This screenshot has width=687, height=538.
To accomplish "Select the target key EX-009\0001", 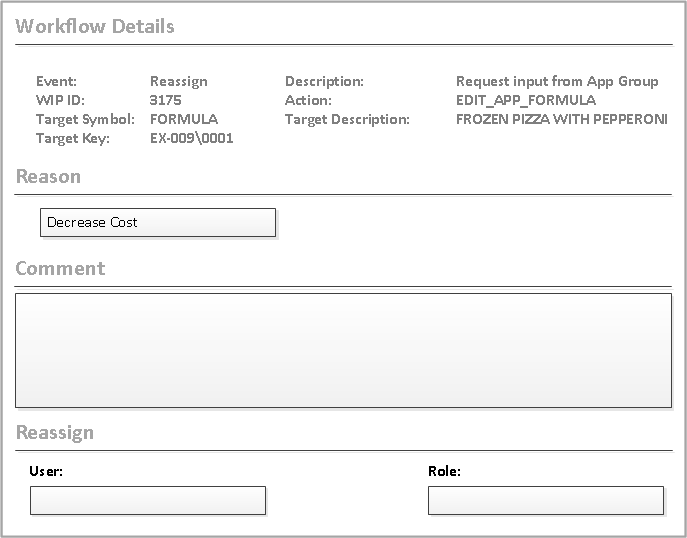I will pyautogui.click(x=191, y=138).
